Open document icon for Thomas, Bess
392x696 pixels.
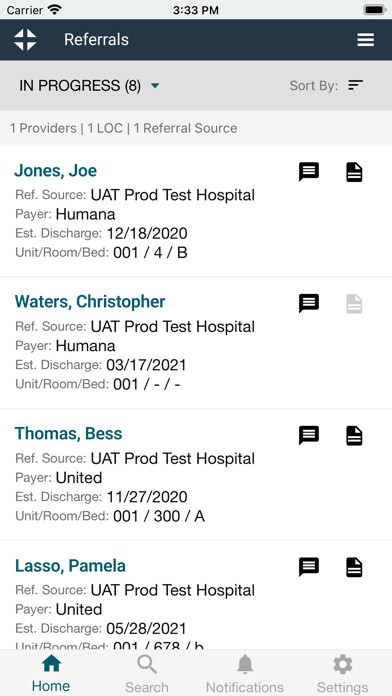point(354,436)
